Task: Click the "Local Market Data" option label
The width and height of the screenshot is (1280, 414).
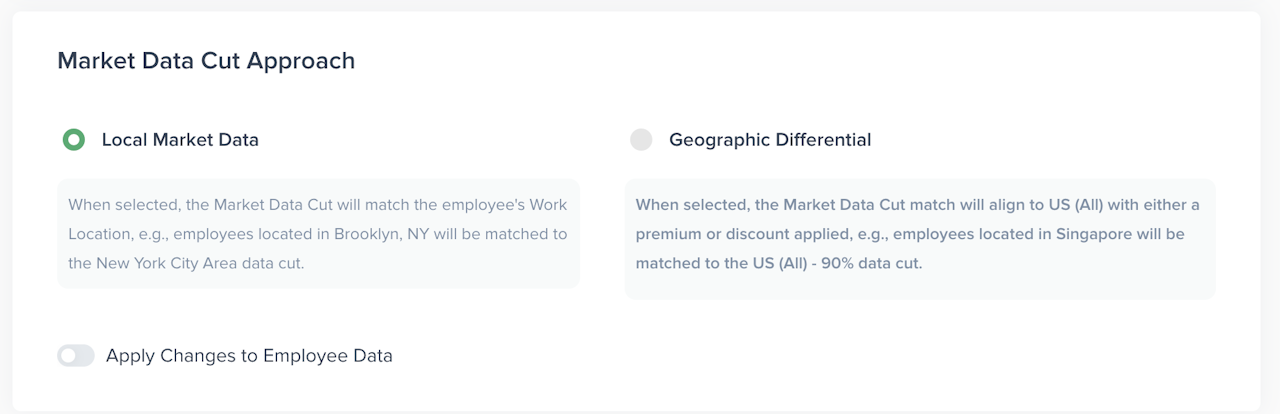Action: [x=180, y=140]
